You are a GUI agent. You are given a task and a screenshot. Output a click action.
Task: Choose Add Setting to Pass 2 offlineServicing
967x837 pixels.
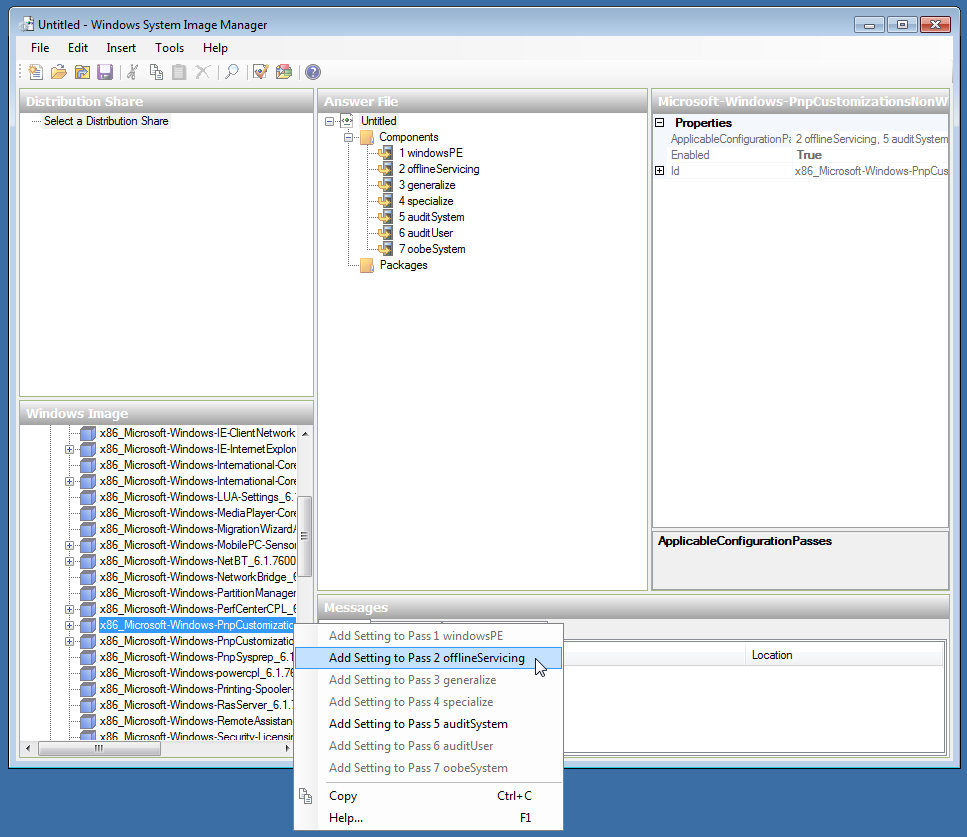(x=428, y=658)
